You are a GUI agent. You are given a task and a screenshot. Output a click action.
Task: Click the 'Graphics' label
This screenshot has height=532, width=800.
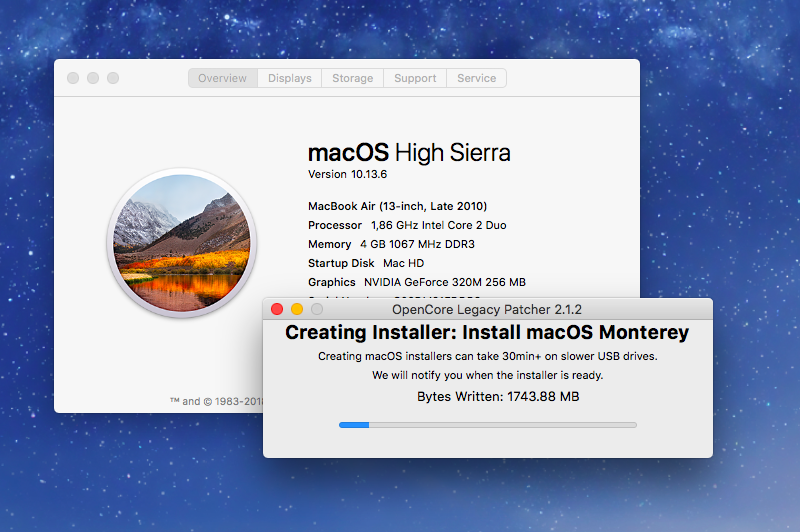click(x=332, y=282)
